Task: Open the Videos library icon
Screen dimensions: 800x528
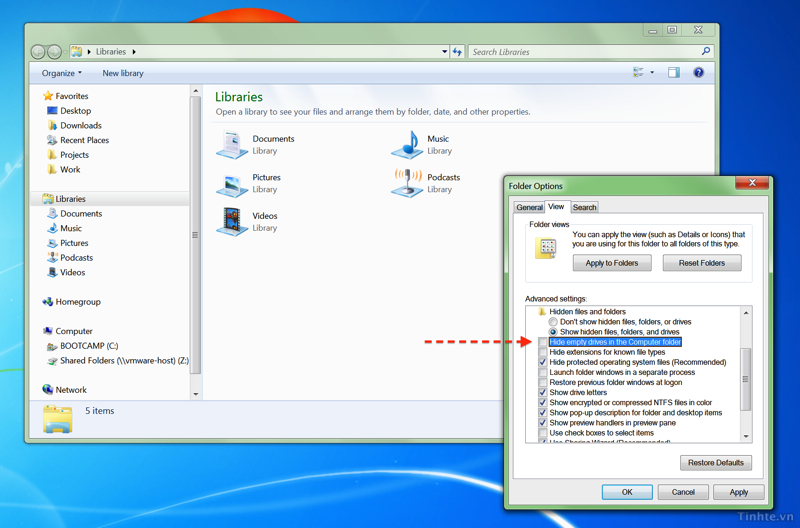Action: 232,222
